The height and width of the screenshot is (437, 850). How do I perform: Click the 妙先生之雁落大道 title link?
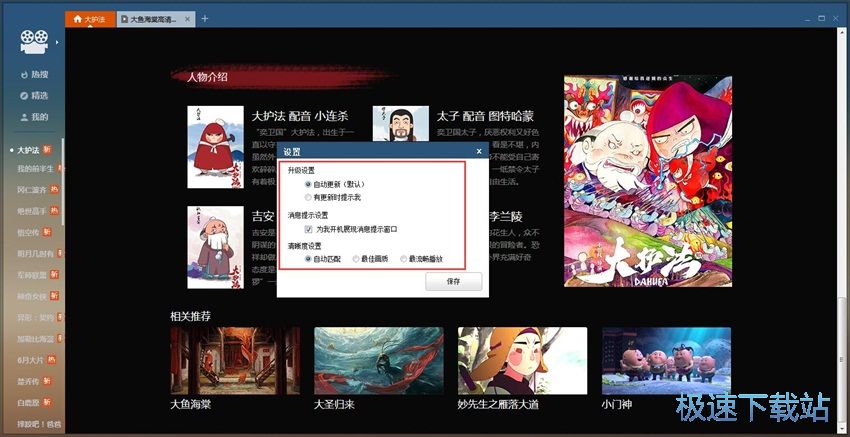click(x=498, y=404)
